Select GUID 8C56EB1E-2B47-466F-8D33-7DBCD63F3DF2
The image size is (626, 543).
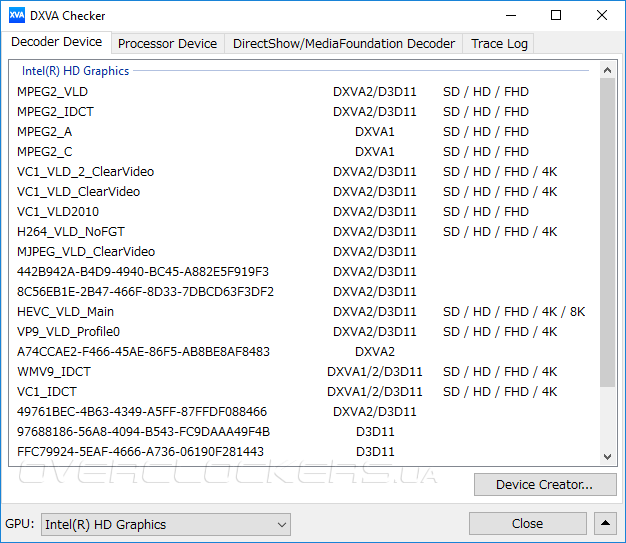pyautogui.click(x=303, y=291)
